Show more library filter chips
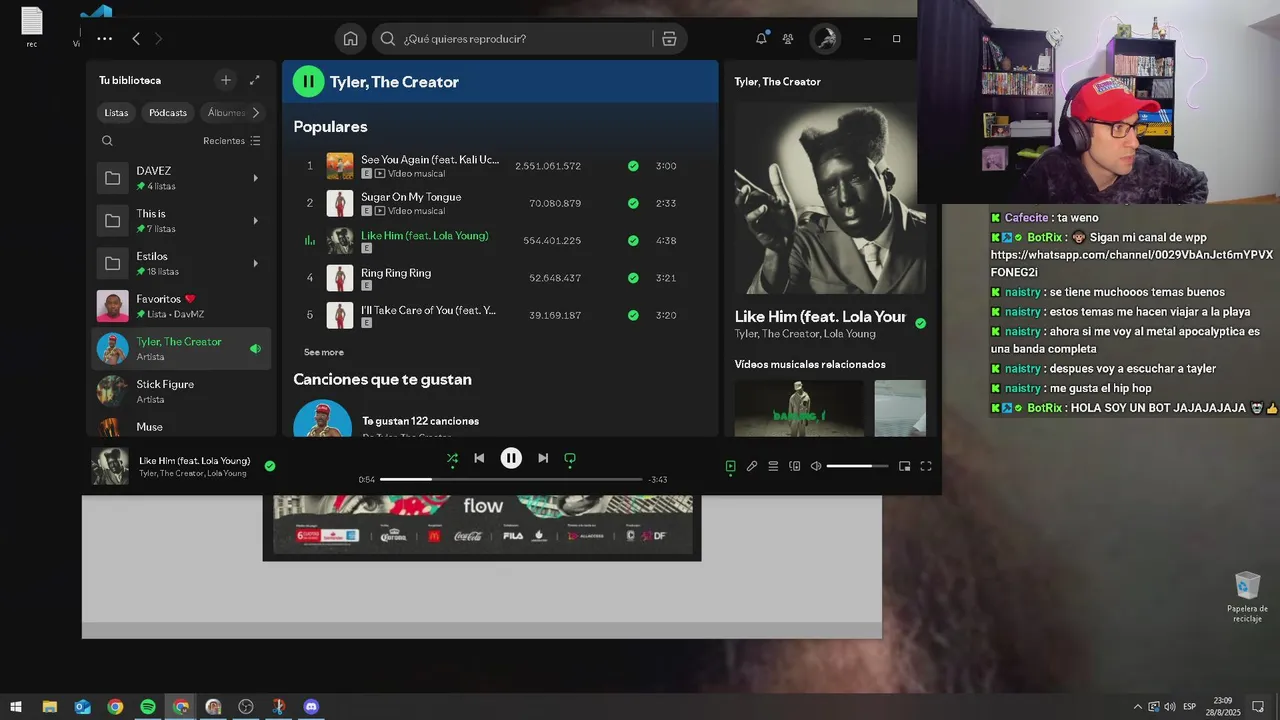The width and height of the screenshot is (1280, 720). coord(256,113)
